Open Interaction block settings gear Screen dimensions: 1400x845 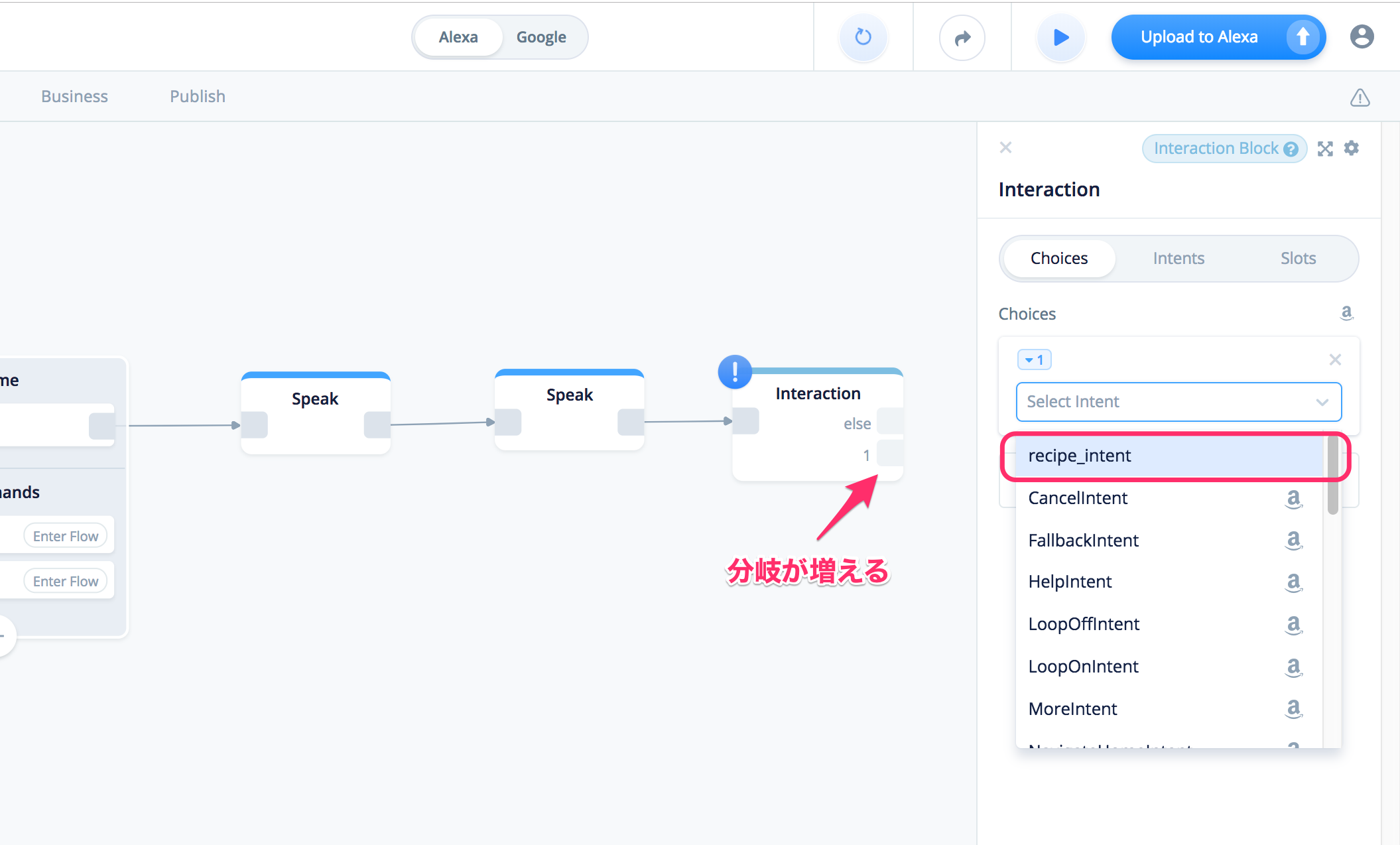point(1352,148)
